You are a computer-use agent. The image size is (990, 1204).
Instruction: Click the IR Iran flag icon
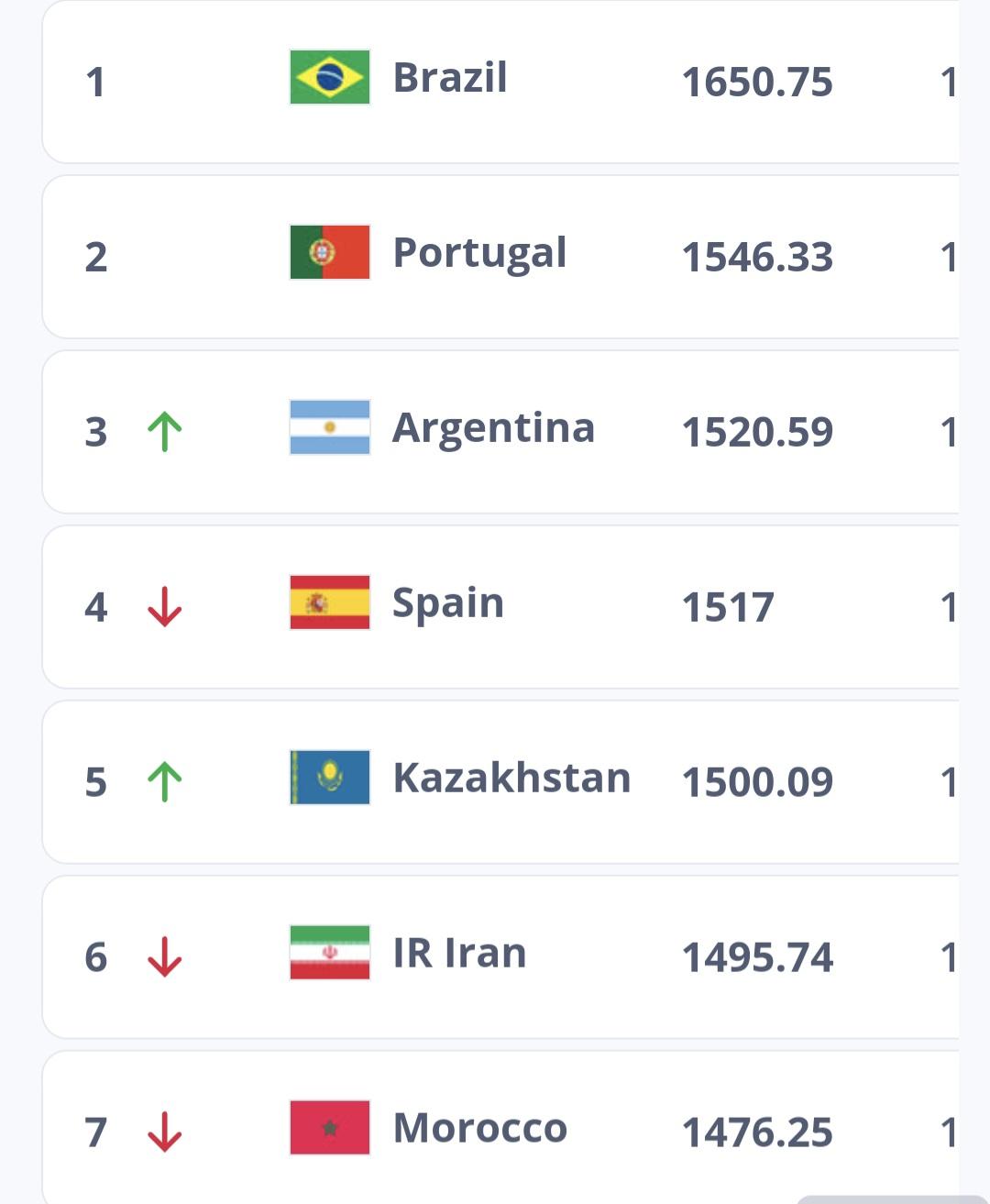(330, 953)
